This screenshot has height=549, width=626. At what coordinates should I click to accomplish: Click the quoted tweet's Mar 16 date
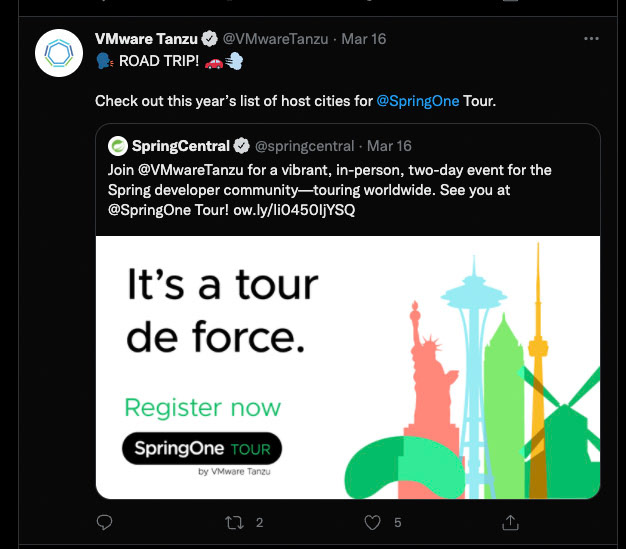pyautogui.click(x=389, y=146)
